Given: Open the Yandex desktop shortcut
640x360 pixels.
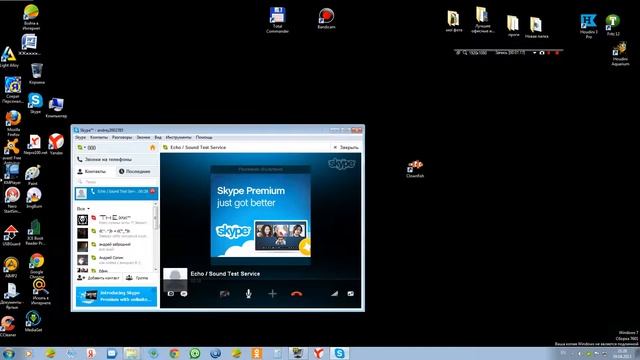Looking at the screenshot, I should point(56,144).
